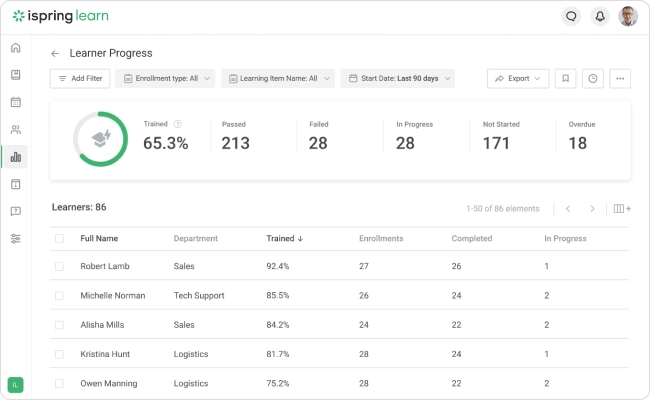Open the add columns icon
Screen dimensions: 650x400
(622, 208)
